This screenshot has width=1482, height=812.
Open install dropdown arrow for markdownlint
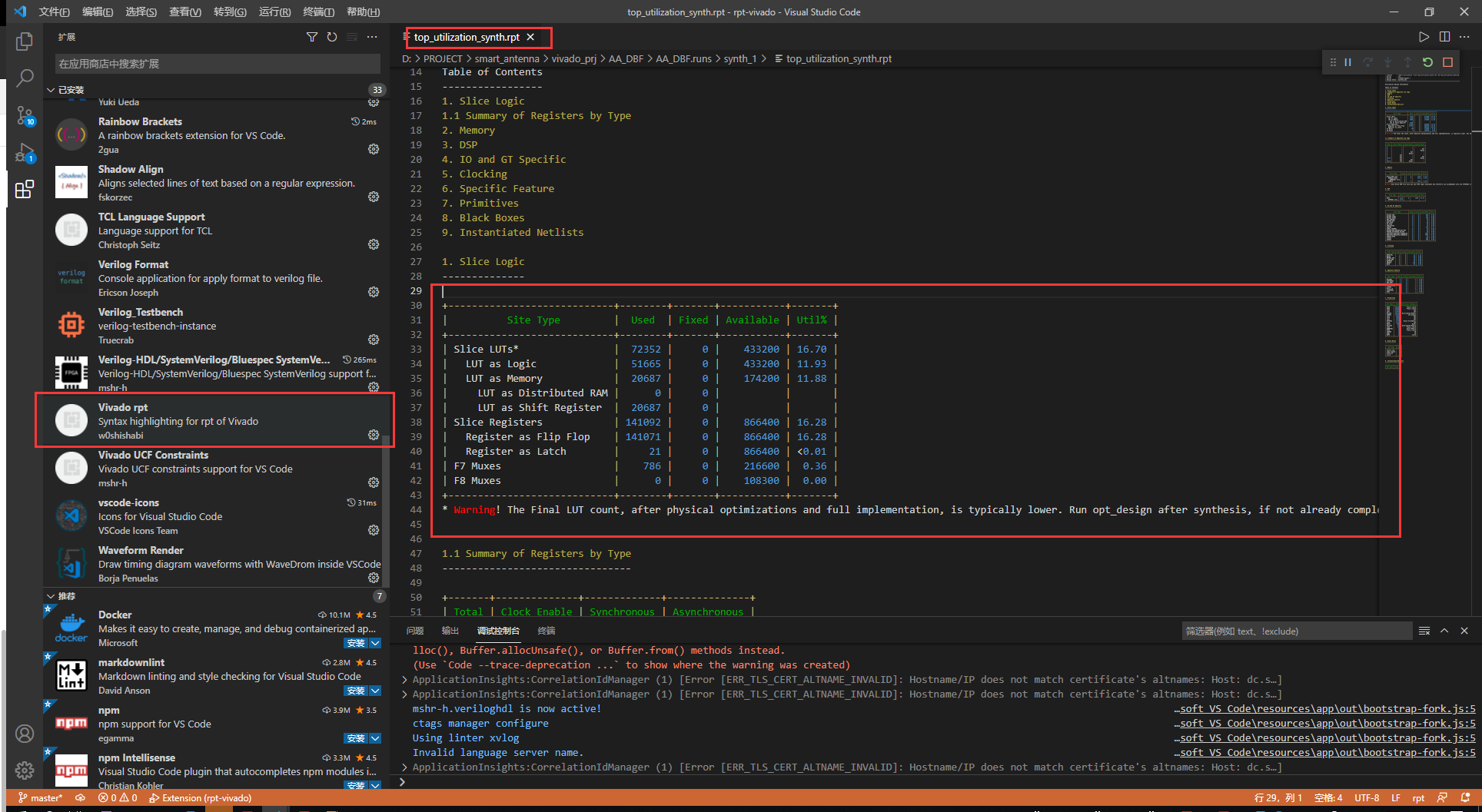375,691
